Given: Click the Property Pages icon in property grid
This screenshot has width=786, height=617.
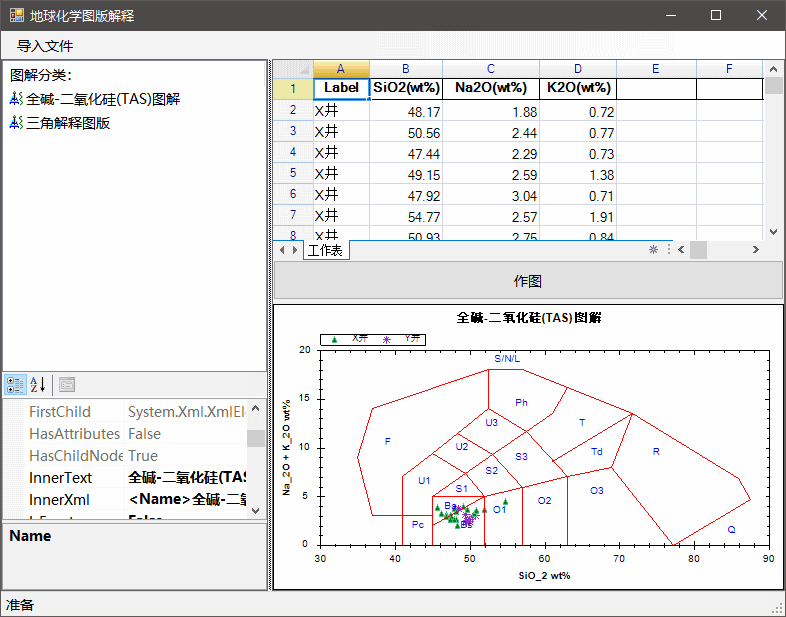Looking at the screenshot, I should point(67,384).
